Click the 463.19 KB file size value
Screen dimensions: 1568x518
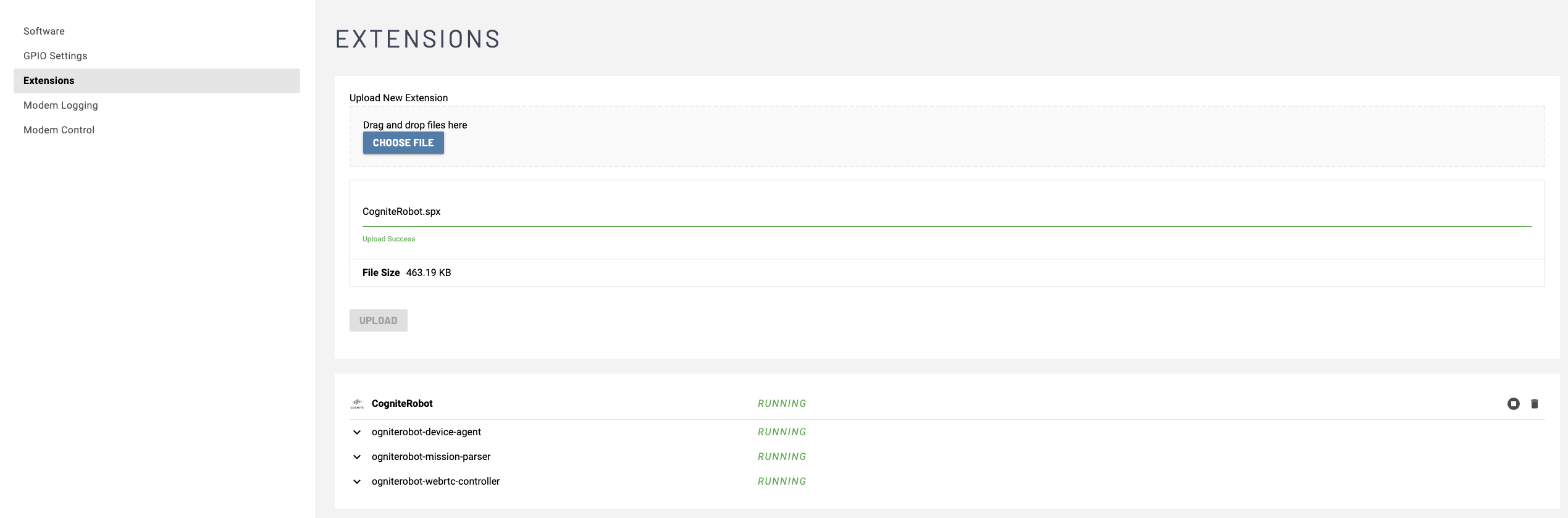[429, 272]
